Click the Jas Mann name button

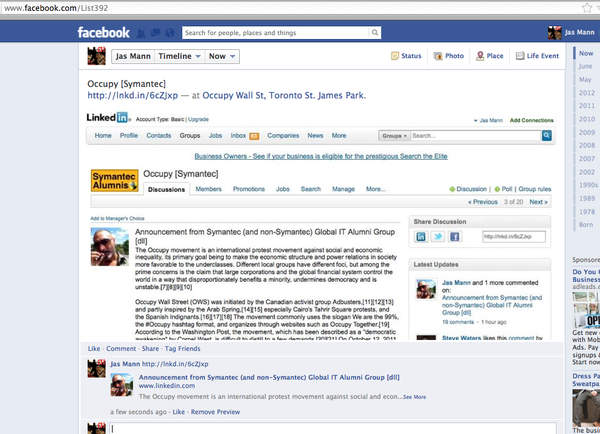133,56
